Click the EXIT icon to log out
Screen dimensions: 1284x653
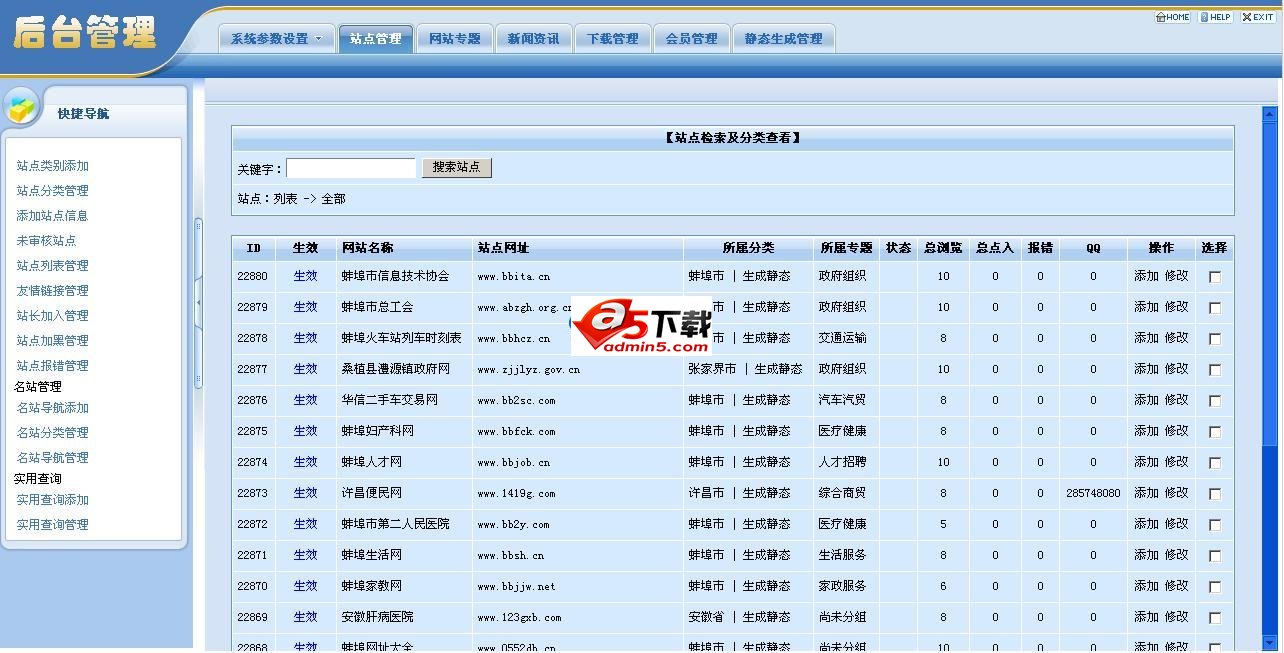(1258, 17)
